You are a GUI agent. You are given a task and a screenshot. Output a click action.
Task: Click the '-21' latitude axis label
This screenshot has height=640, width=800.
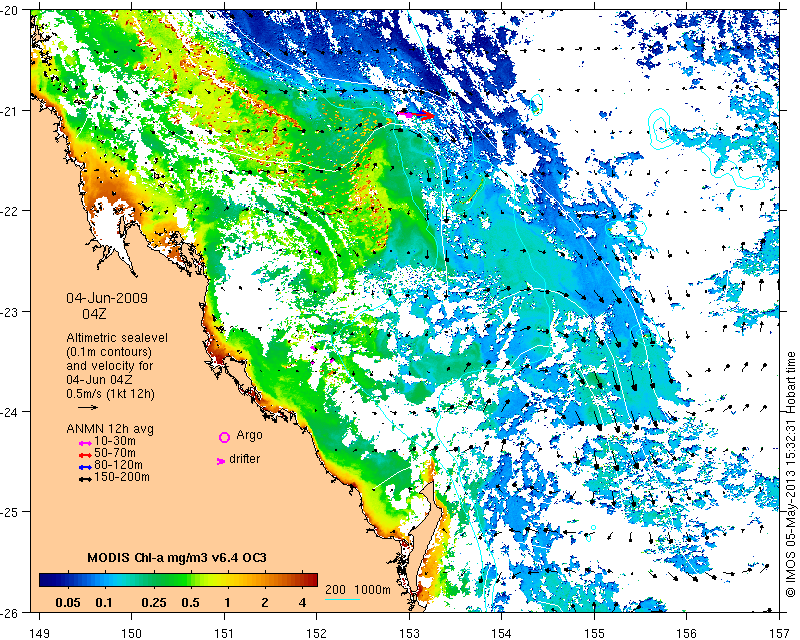(8, 110)
